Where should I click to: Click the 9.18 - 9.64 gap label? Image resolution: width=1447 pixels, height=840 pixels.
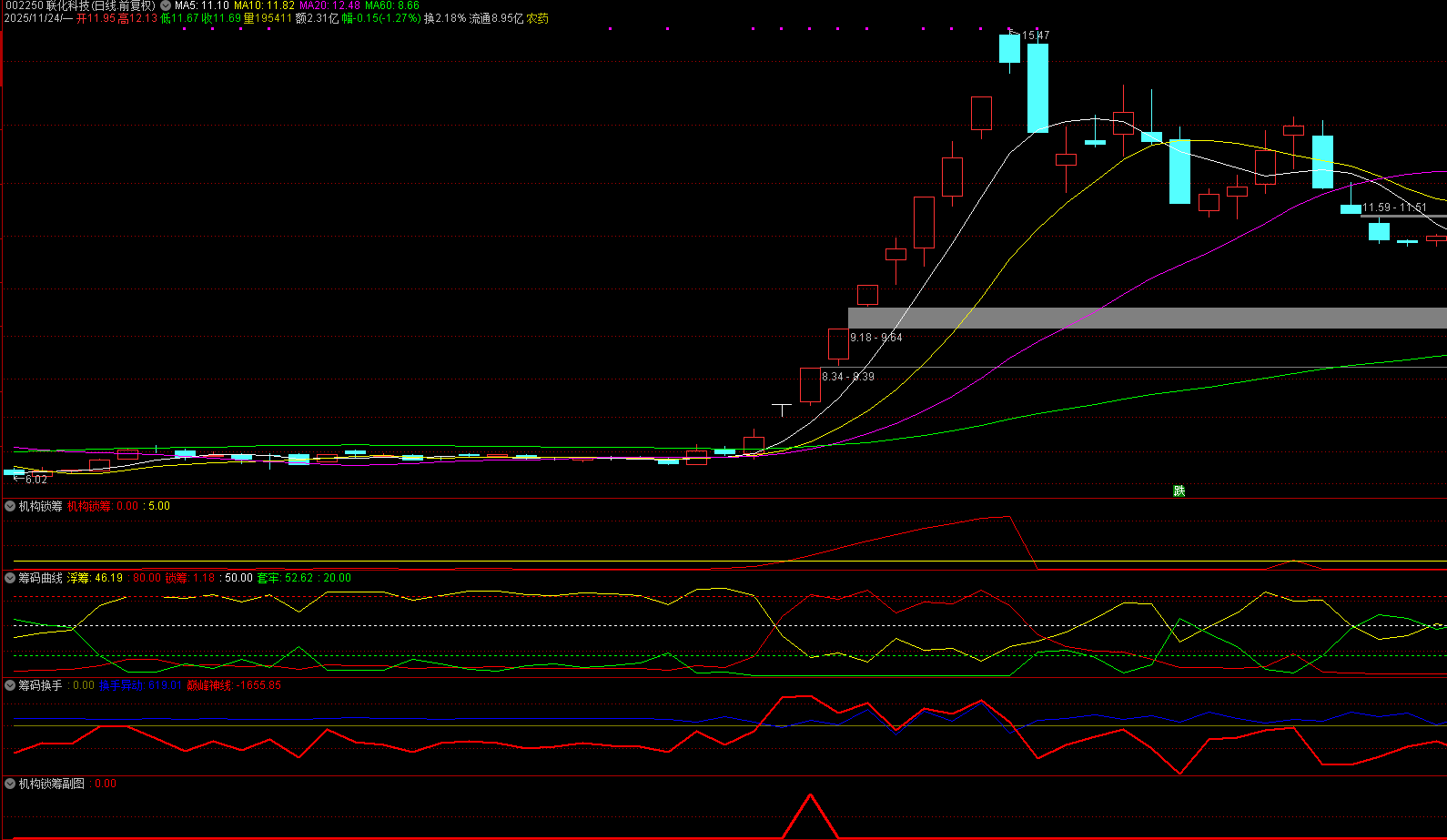(x=875, y=338)
